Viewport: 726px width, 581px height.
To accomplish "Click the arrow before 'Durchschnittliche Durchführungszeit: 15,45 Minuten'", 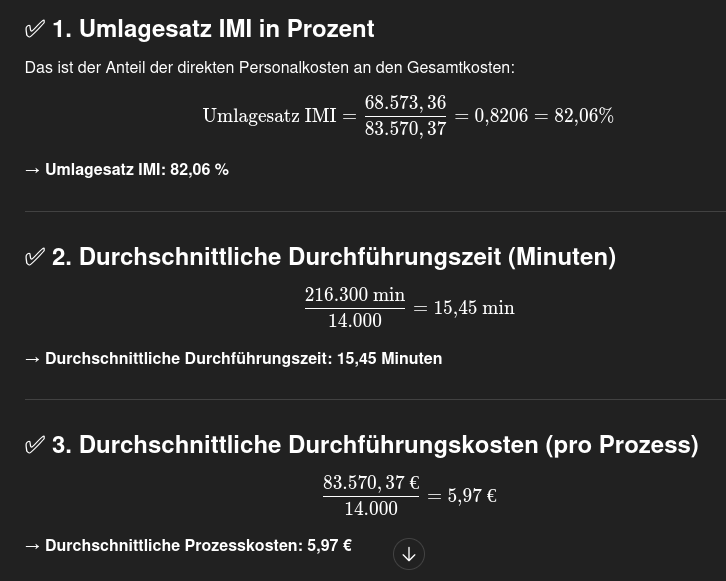I will 33,358.
